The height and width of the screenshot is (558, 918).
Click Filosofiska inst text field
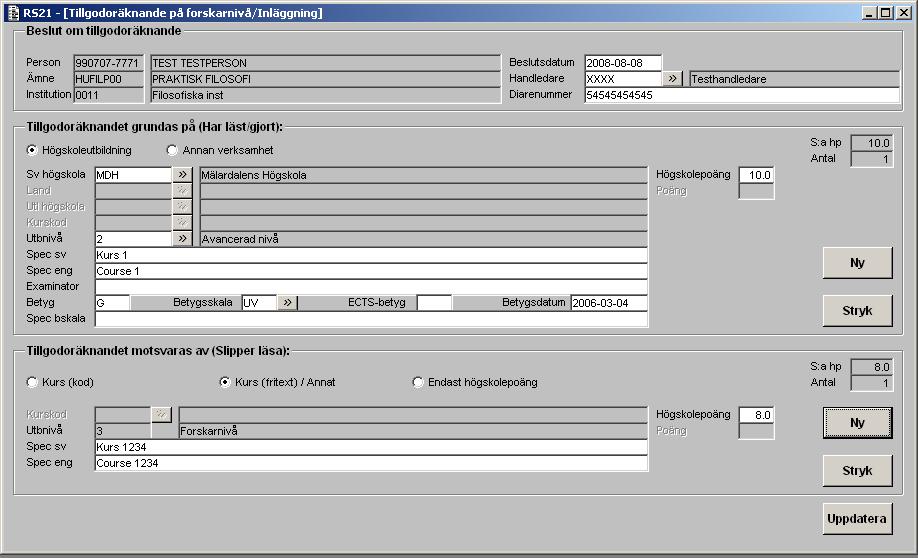[326, 95]
